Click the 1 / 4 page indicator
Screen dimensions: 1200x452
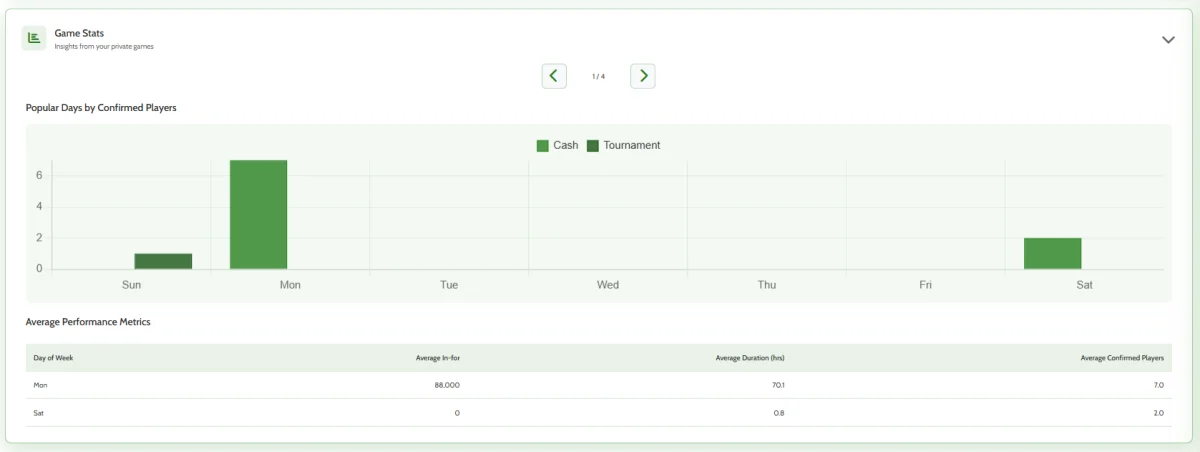coord(598,76)
